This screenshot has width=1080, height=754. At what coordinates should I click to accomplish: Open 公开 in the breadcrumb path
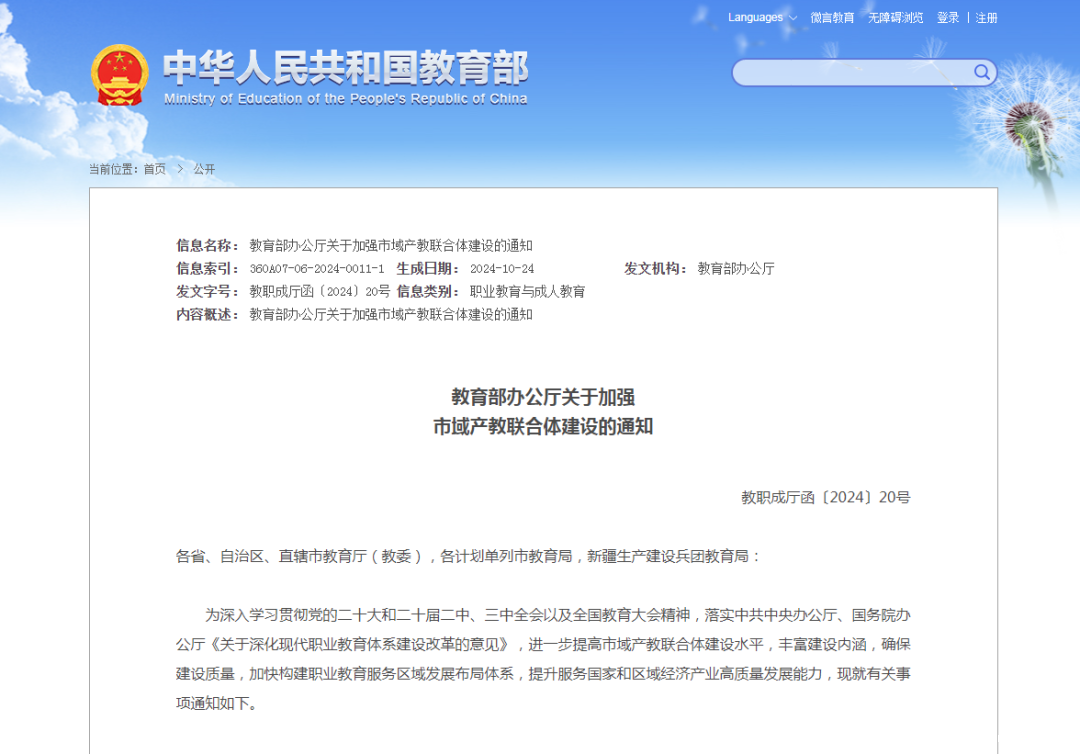pos(204,169)
